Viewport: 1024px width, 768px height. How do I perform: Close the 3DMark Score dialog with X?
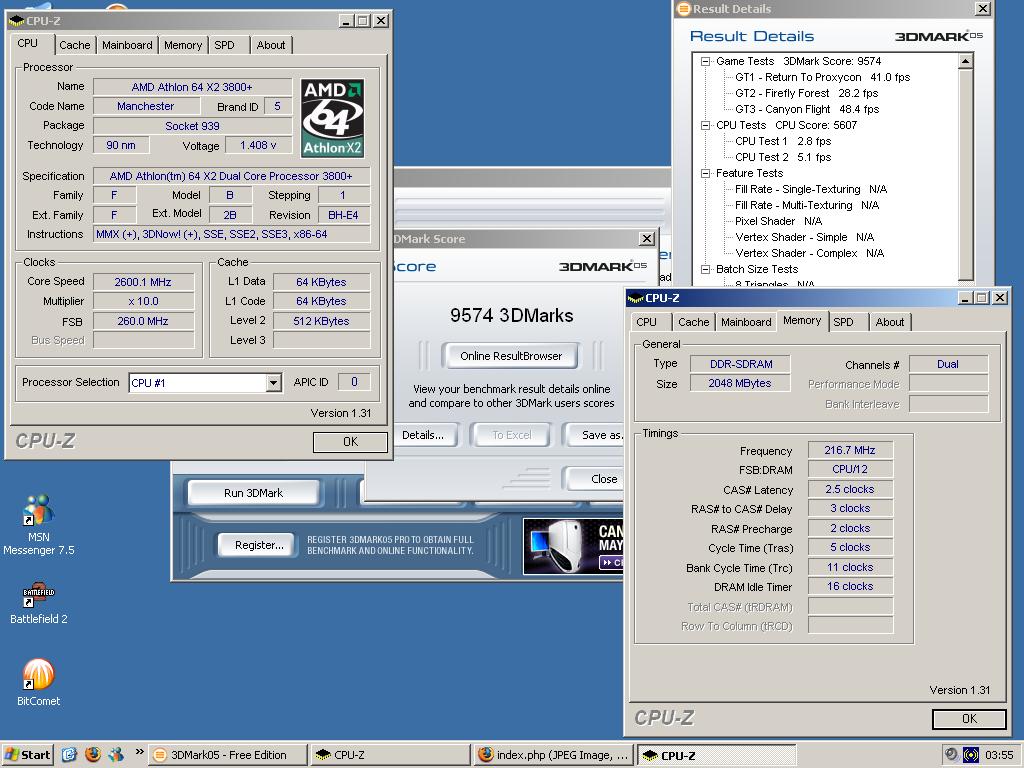tap(646, 238)
